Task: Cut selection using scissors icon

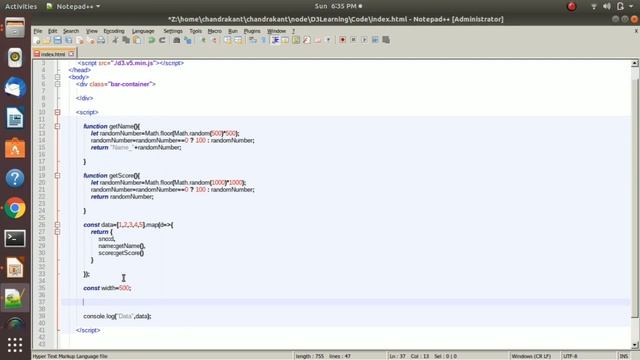Action: tap(115, 40)
